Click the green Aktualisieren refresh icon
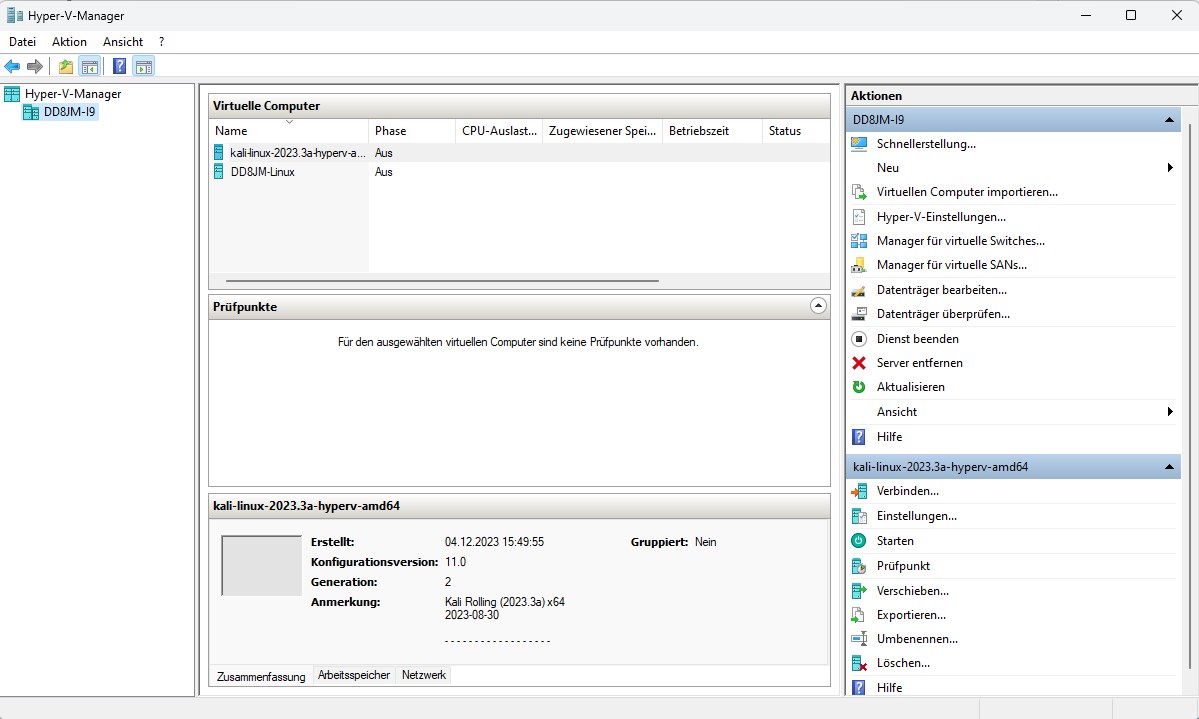 tap(859, 387)
